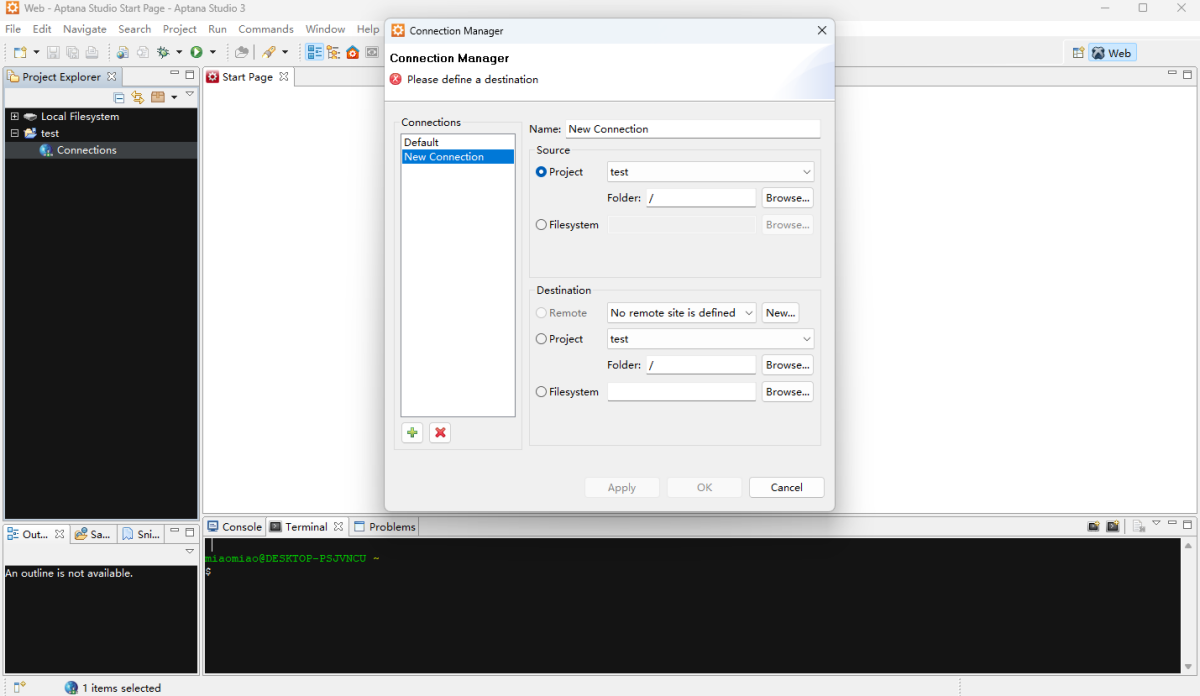Select Default in the Connections list
The width and height of the screenshot is (1200, 696).
click(x=422, y=142)
